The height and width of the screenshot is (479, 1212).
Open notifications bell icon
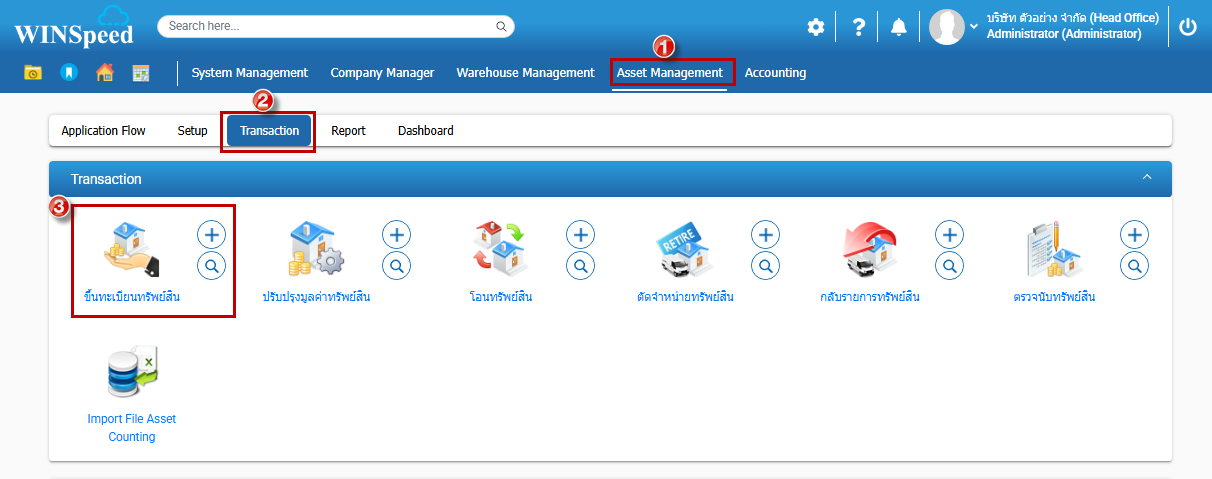click(x=899, y=27)
